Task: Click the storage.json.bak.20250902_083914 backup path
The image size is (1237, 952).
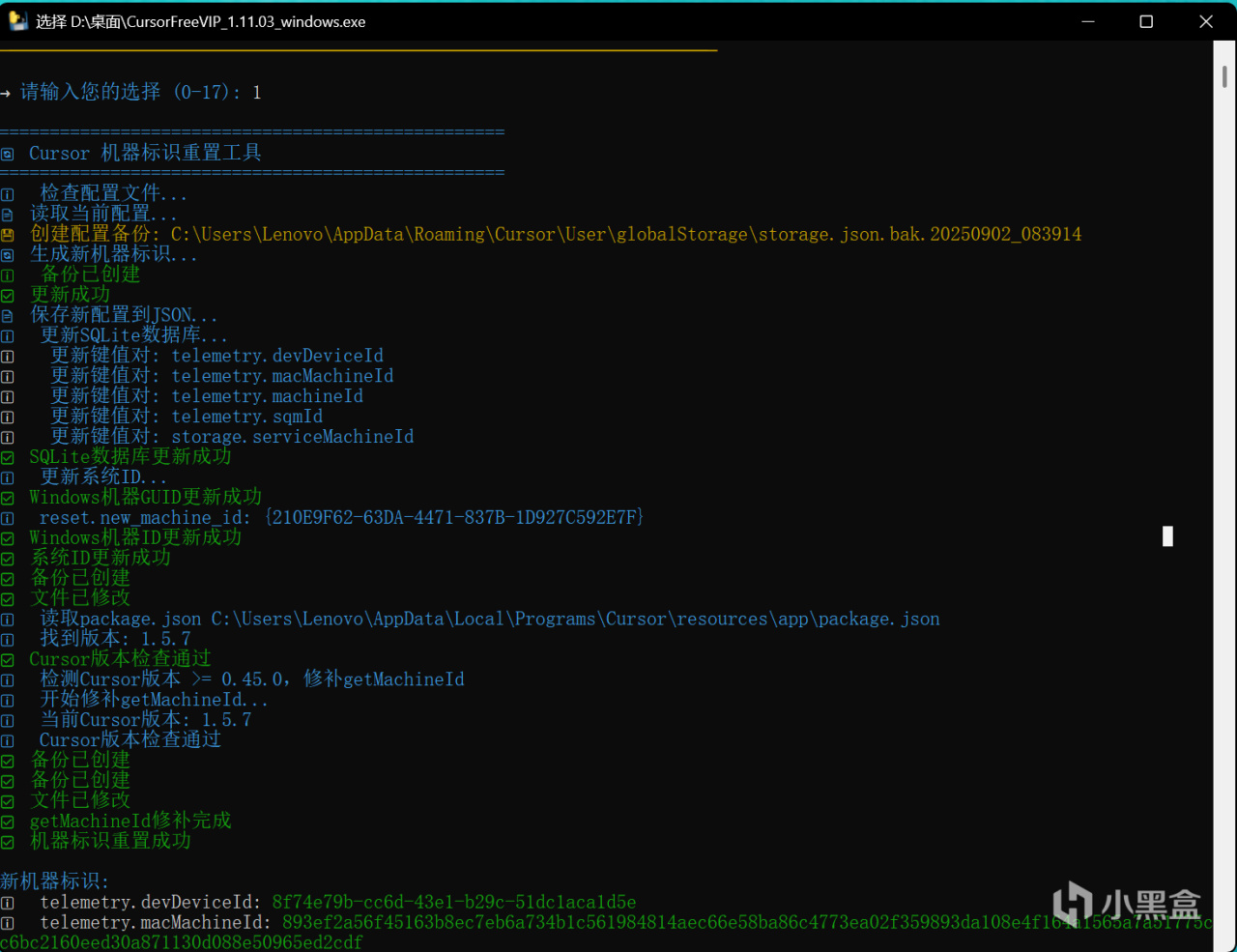Action: tap(626, 234)
